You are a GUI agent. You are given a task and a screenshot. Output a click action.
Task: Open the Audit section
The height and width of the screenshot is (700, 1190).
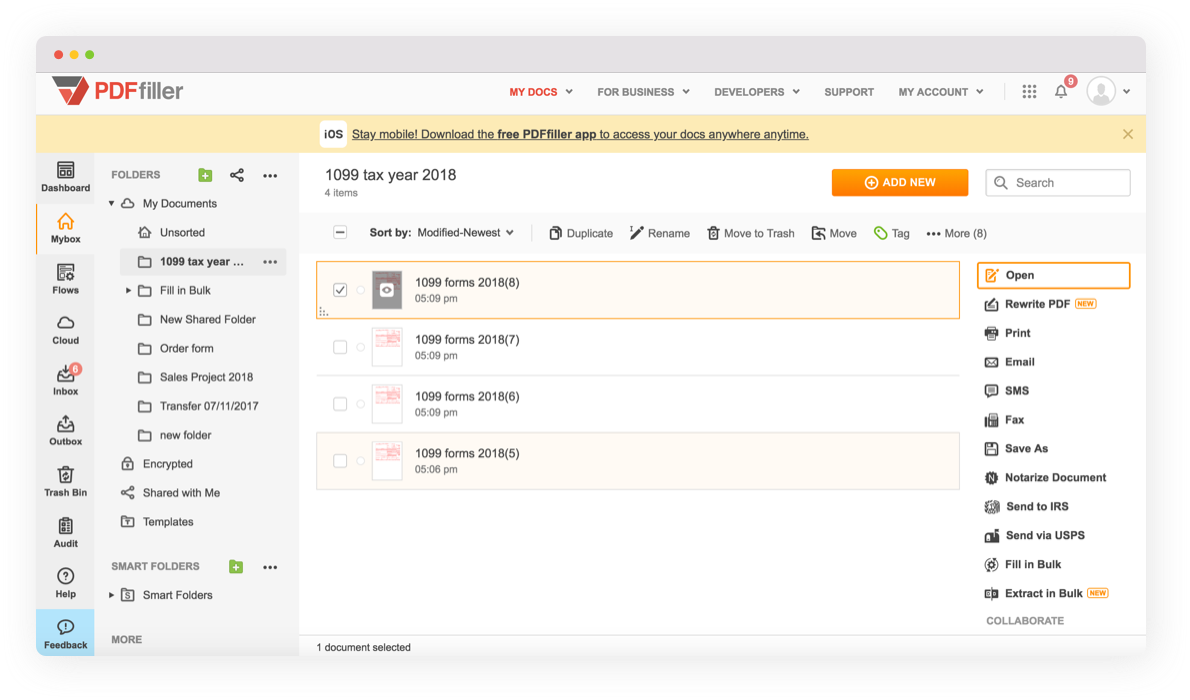pyautogui.click(x=65, y=532)
